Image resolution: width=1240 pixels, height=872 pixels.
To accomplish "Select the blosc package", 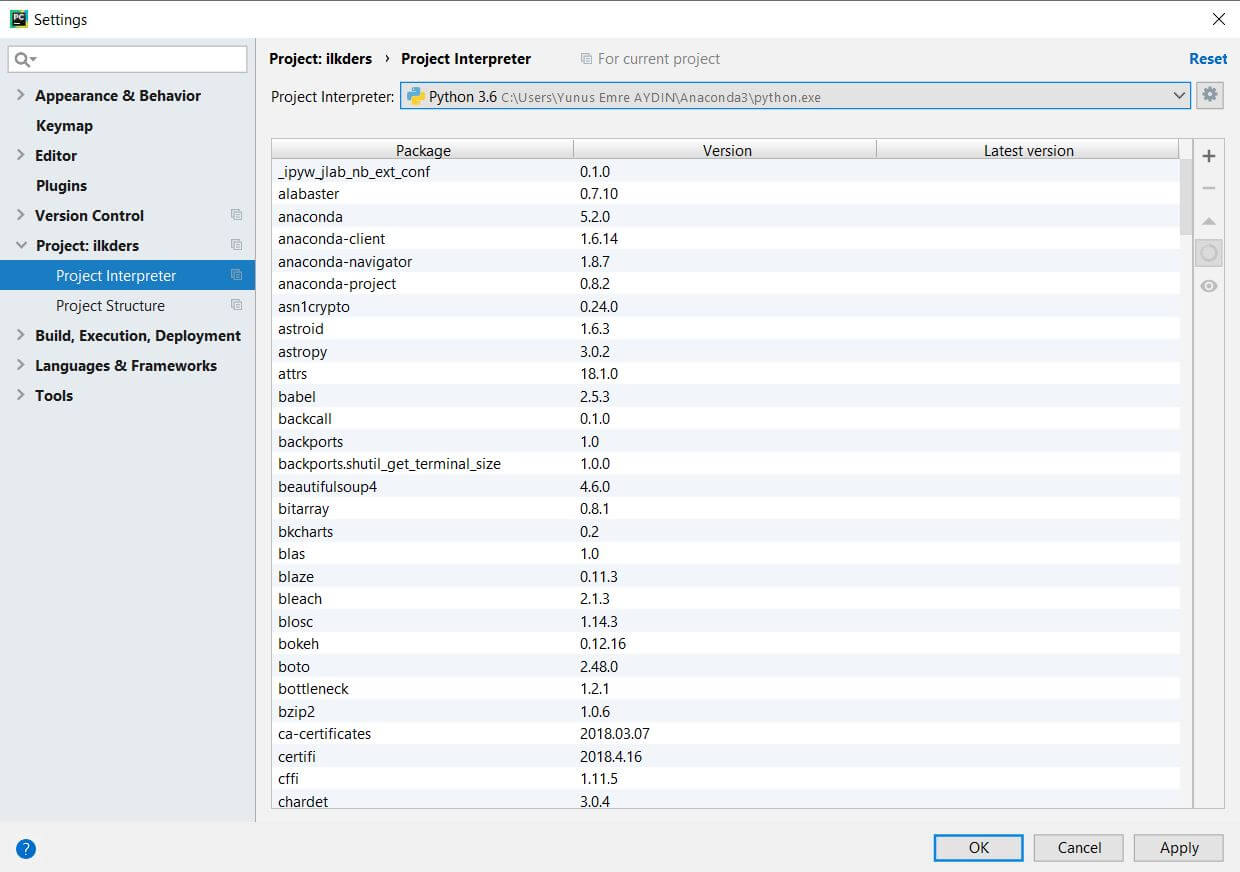I will [726, 622].
